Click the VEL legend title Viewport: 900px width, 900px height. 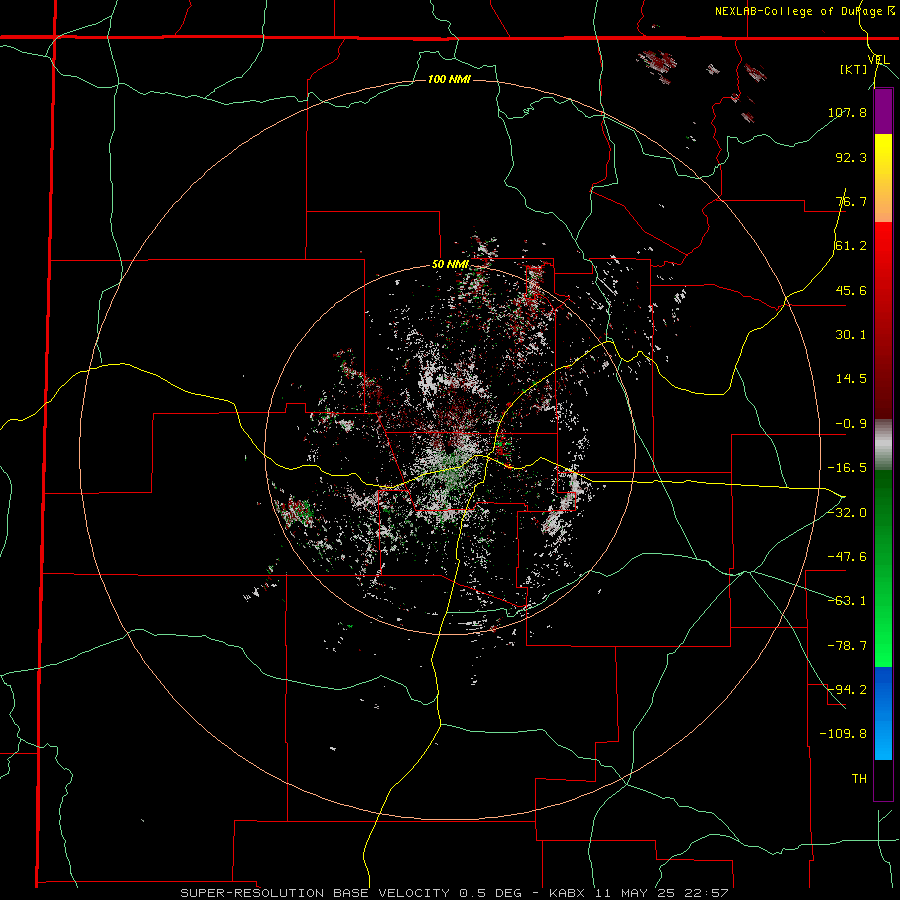tap(878, 60)
